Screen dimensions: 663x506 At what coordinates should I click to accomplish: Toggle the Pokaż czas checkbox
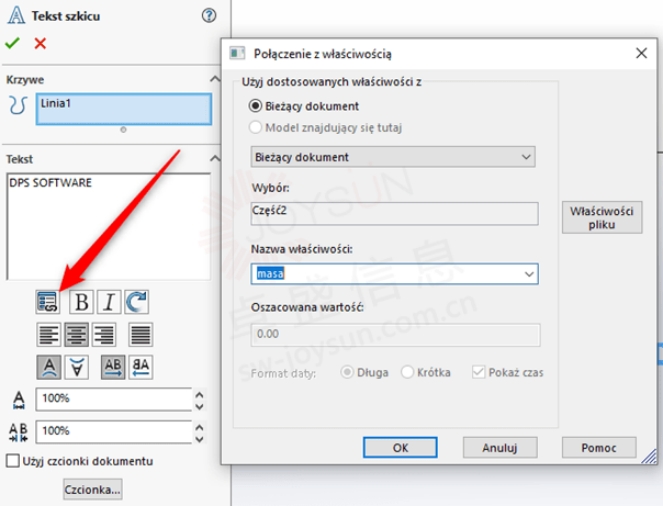point(479,372)
